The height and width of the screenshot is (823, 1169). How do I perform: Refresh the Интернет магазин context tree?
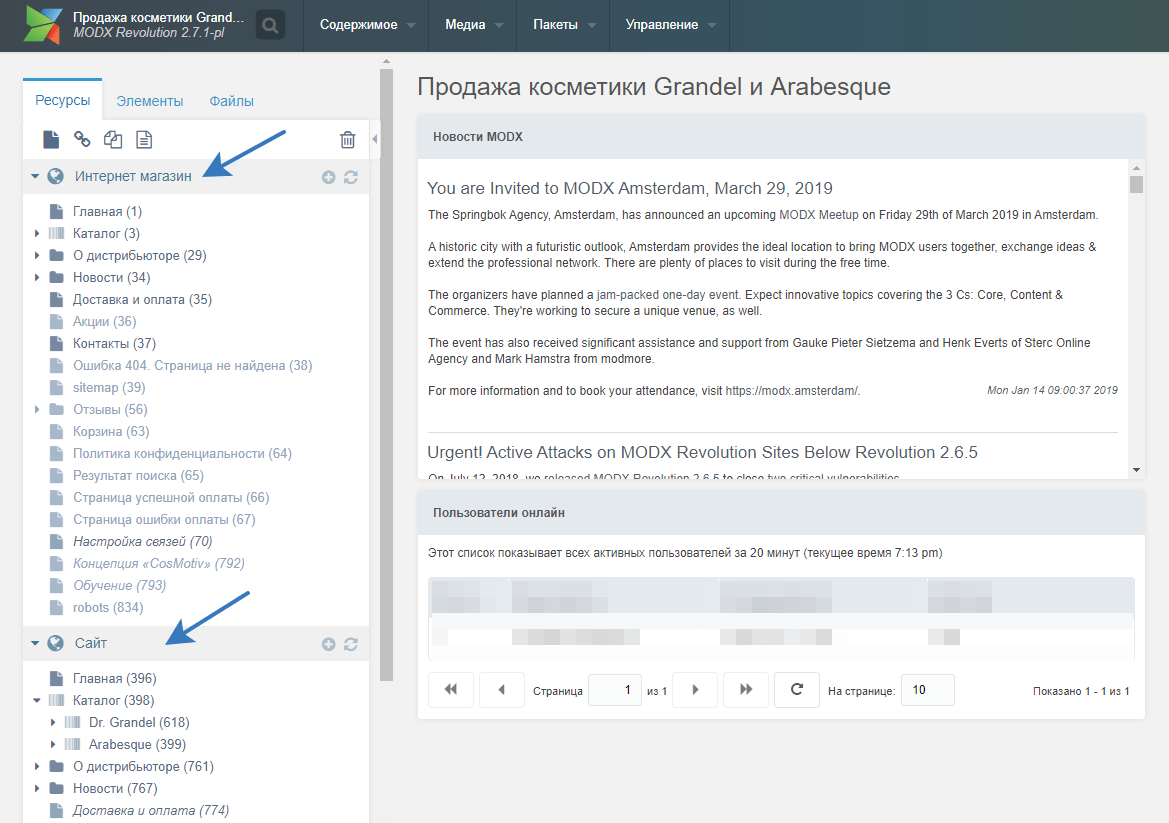pyautogui.click(x=351, y=177)
